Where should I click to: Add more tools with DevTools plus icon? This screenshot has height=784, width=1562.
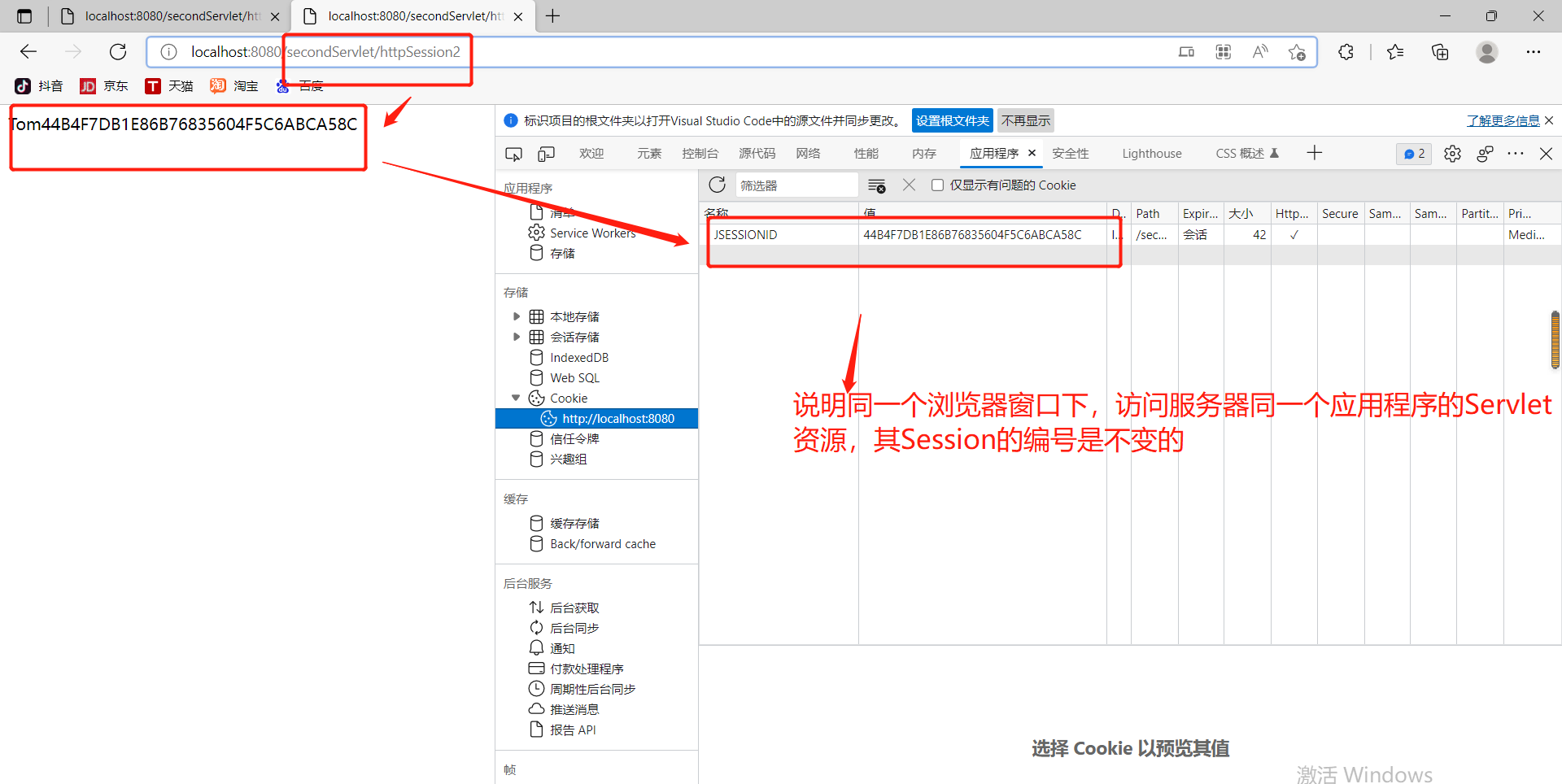click(1315, 153)
